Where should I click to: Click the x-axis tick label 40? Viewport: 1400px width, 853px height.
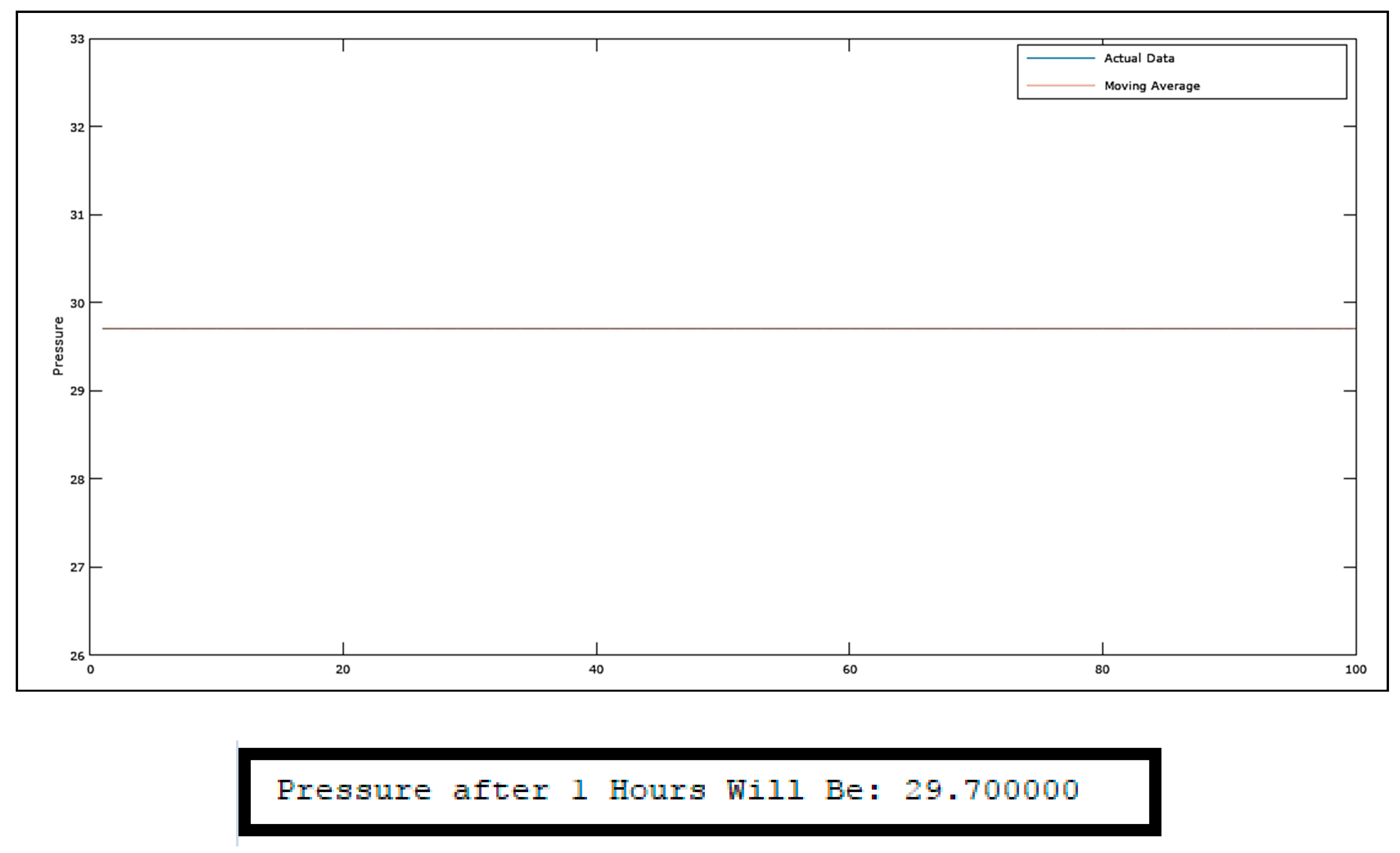(x=596, y=670)
